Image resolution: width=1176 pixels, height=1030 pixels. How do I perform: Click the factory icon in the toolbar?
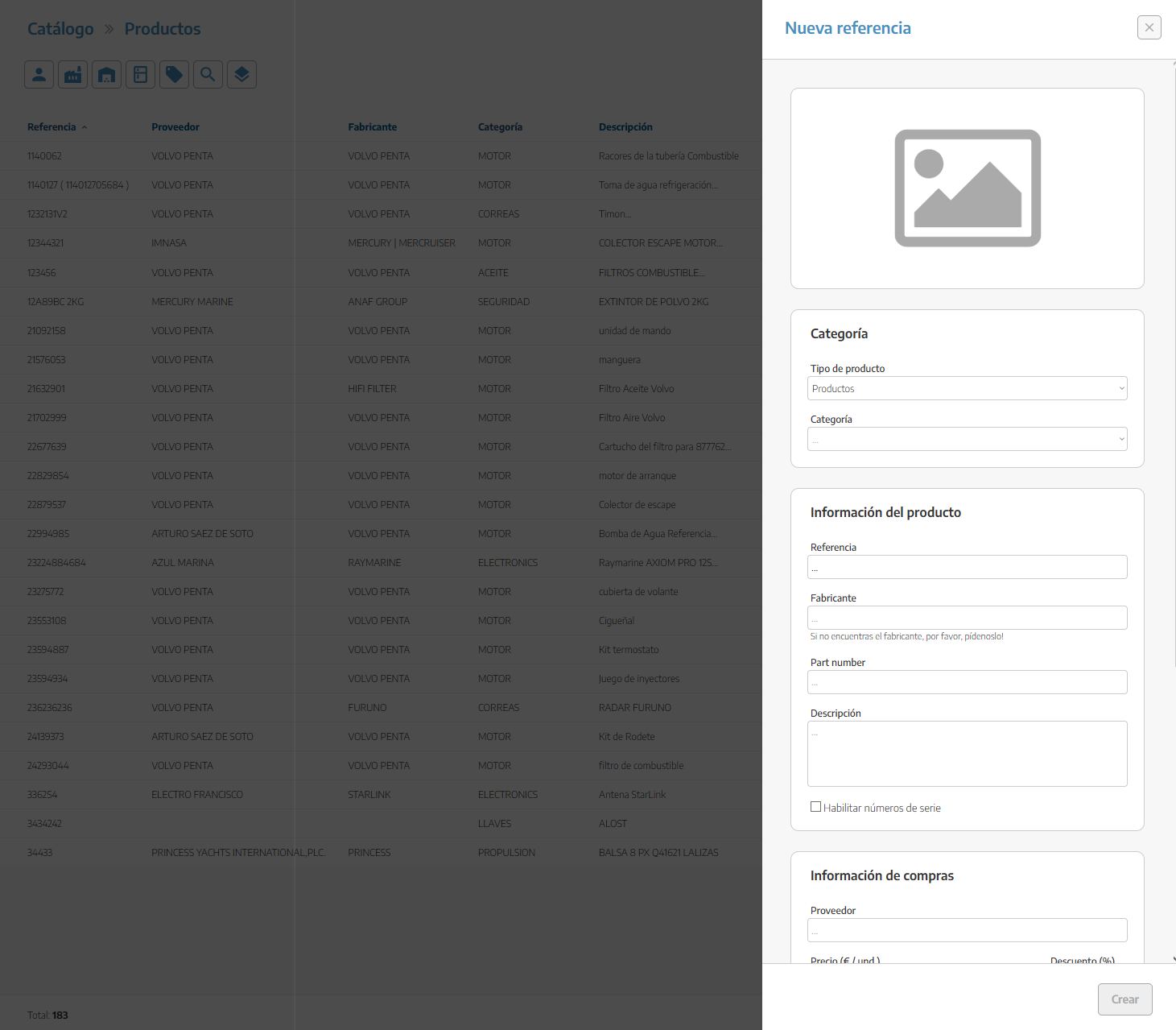pos(72,75)
